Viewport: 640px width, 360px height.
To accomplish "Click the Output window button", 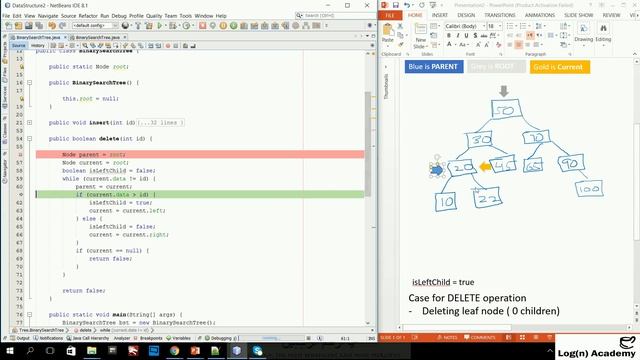I will (x=20, y=338).
